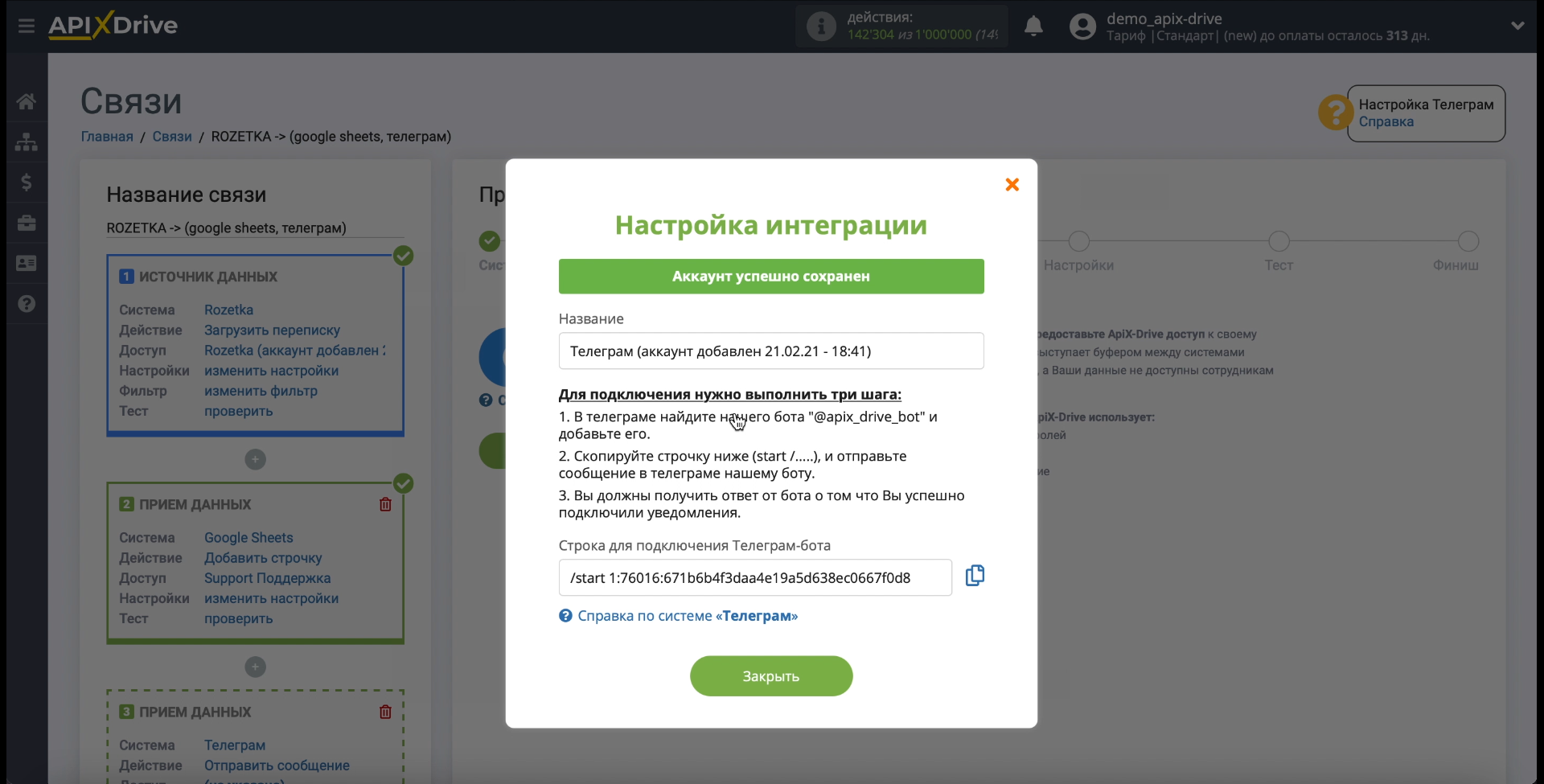Copy the Telegram bot connection string
The width and height of the screenshot is (1544, 784).
975,576
